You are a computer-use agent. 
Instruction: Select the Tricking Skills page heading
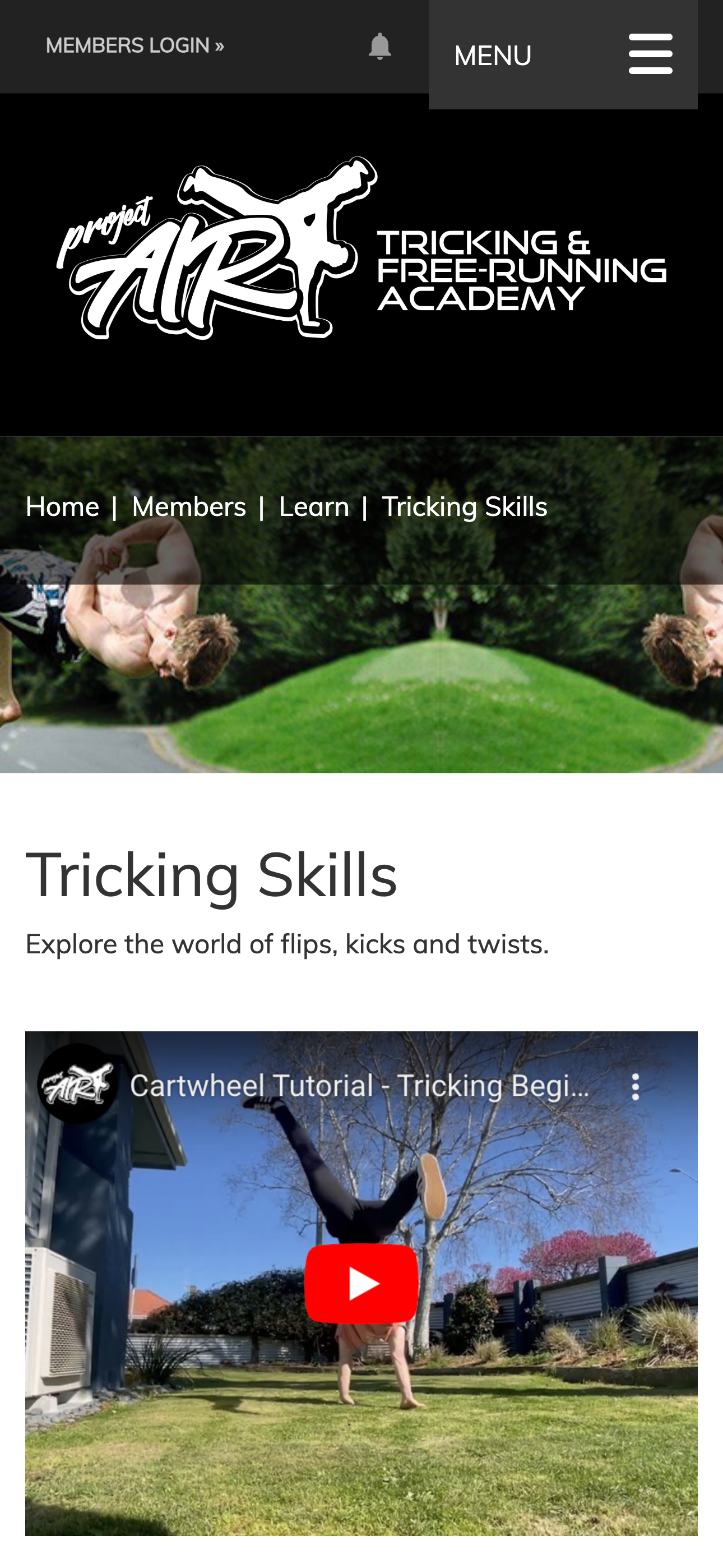[211, 875]
